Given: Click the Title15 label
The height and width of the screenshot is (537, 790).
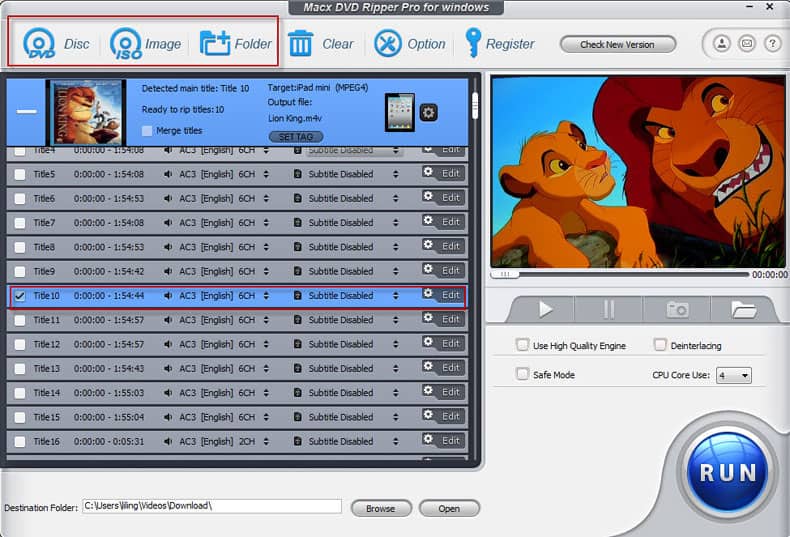Looking at the screenshot, I should click(x=46, y=417).
